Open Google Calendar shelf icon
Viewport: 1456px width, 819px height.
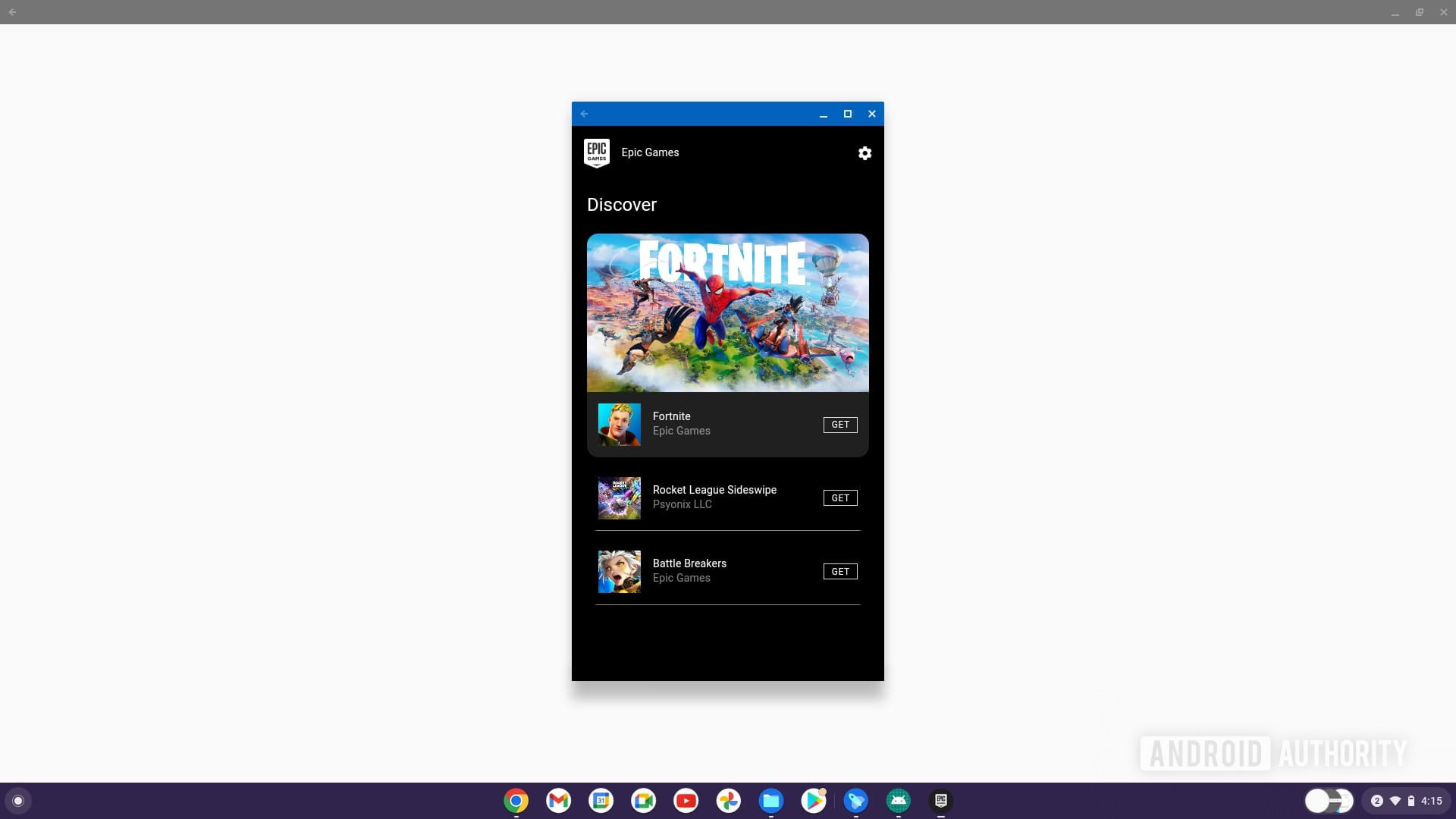(x=601, y=801)
